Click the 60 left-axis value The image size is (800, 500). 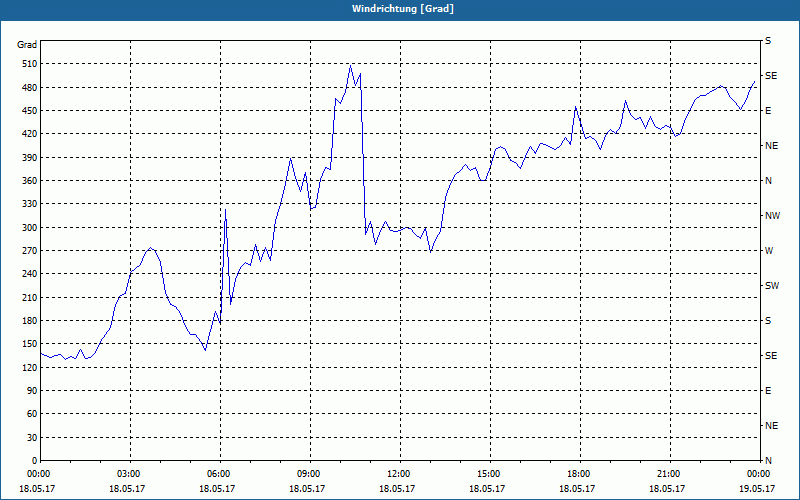[x=32, y=414]
